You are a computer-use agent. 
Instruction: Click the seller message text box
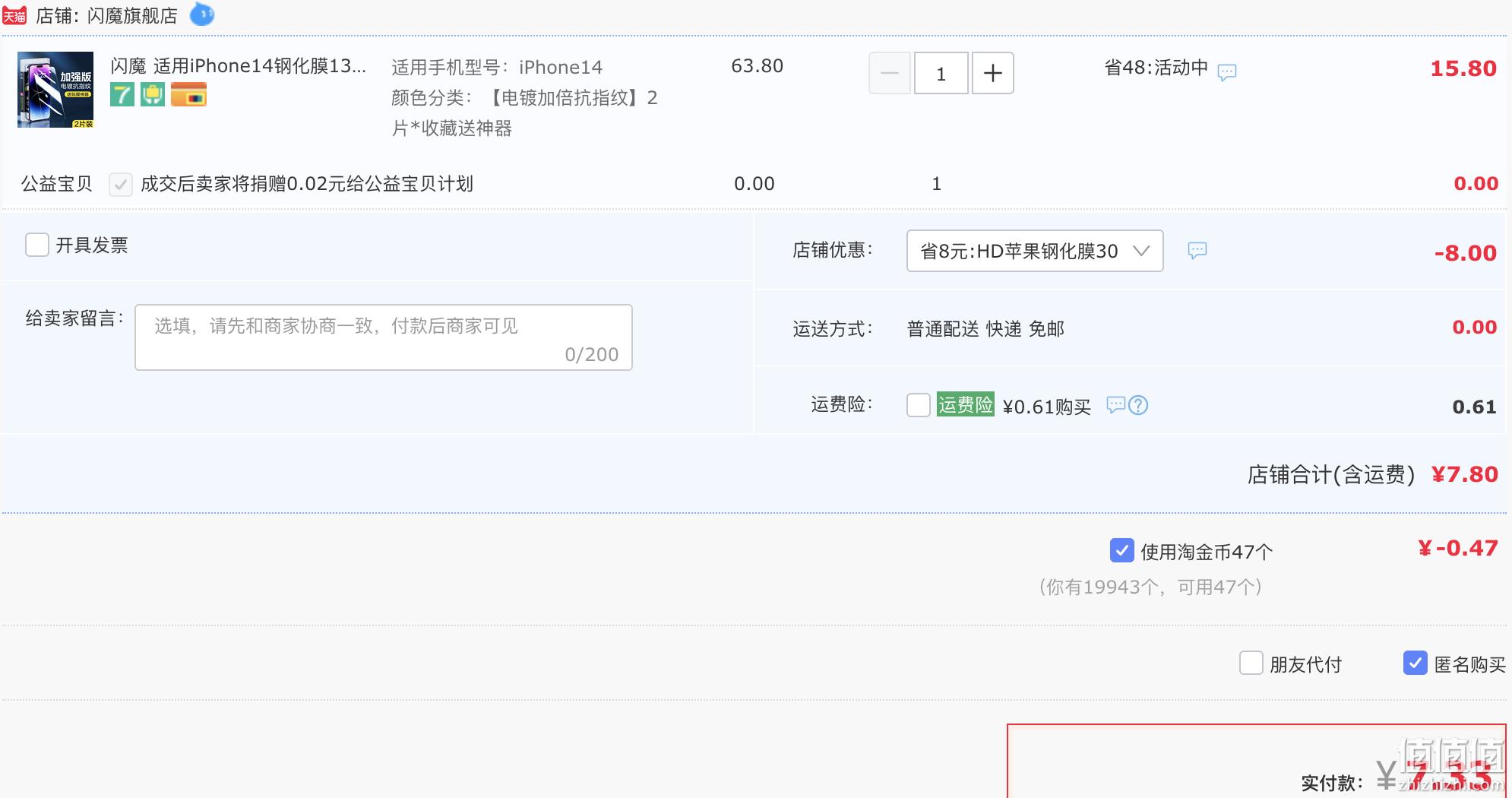click(384, 337)
